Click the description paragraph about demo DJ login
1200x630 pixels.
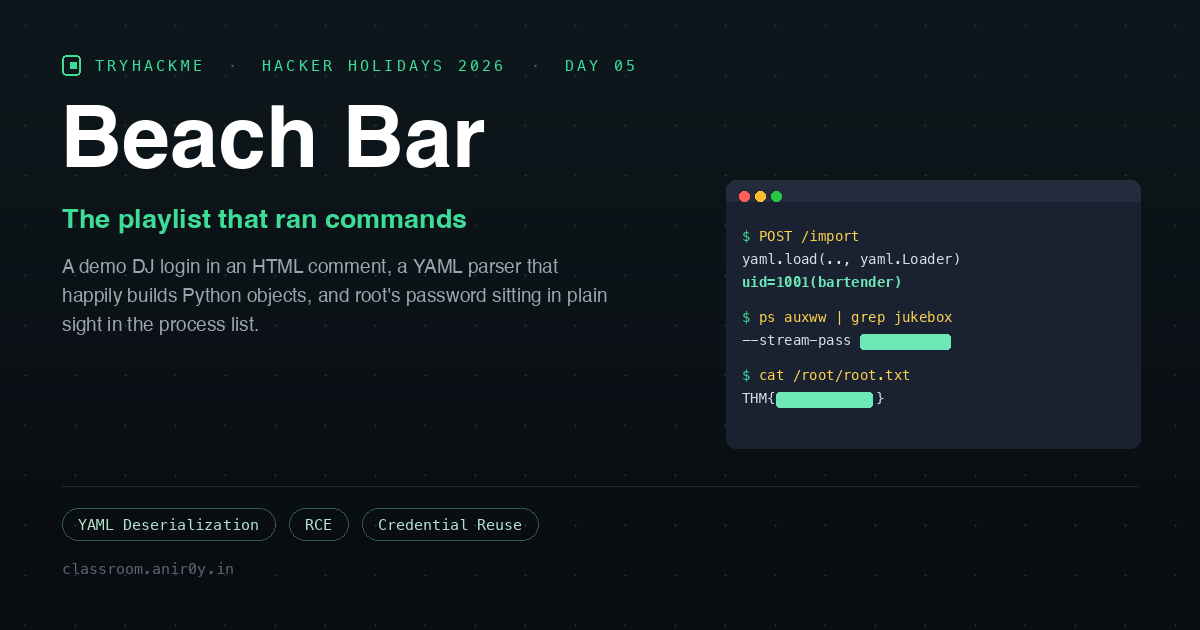(335, 295)
